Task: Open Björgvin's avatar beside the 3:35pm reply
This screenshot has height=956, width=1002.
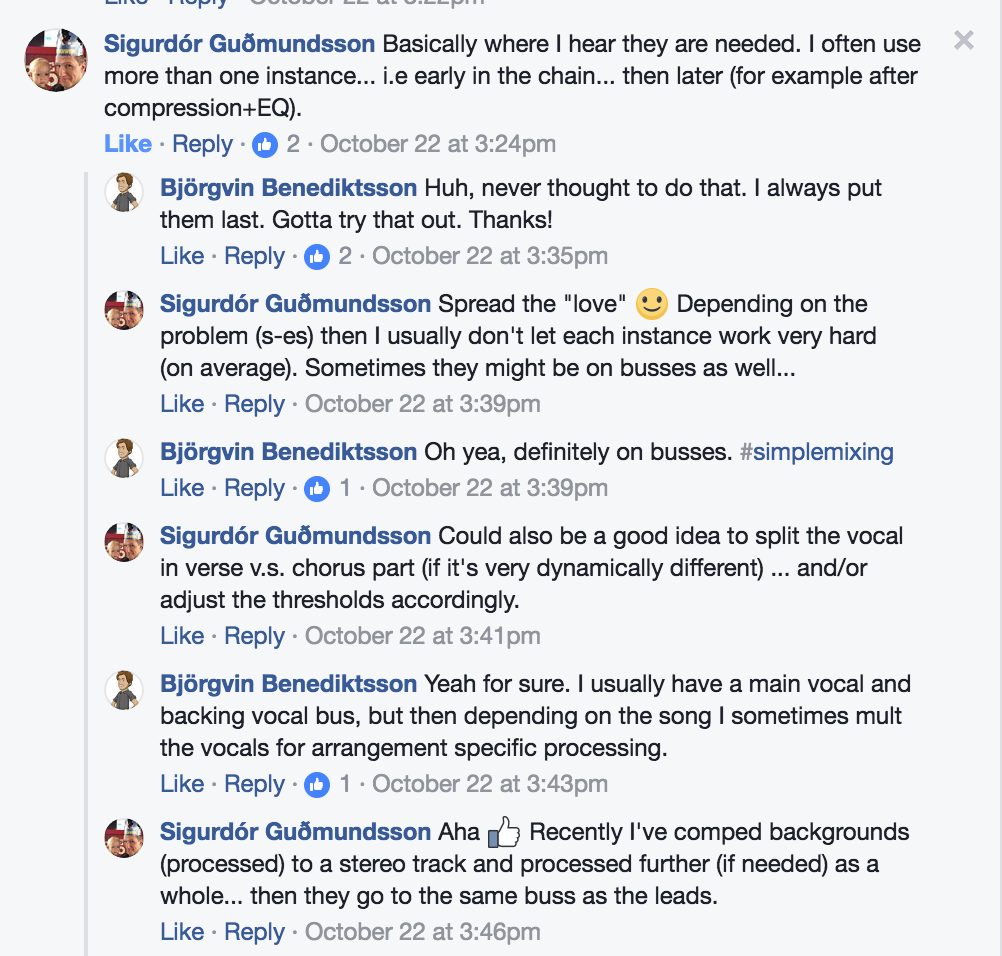Action: tap(125, 192)
